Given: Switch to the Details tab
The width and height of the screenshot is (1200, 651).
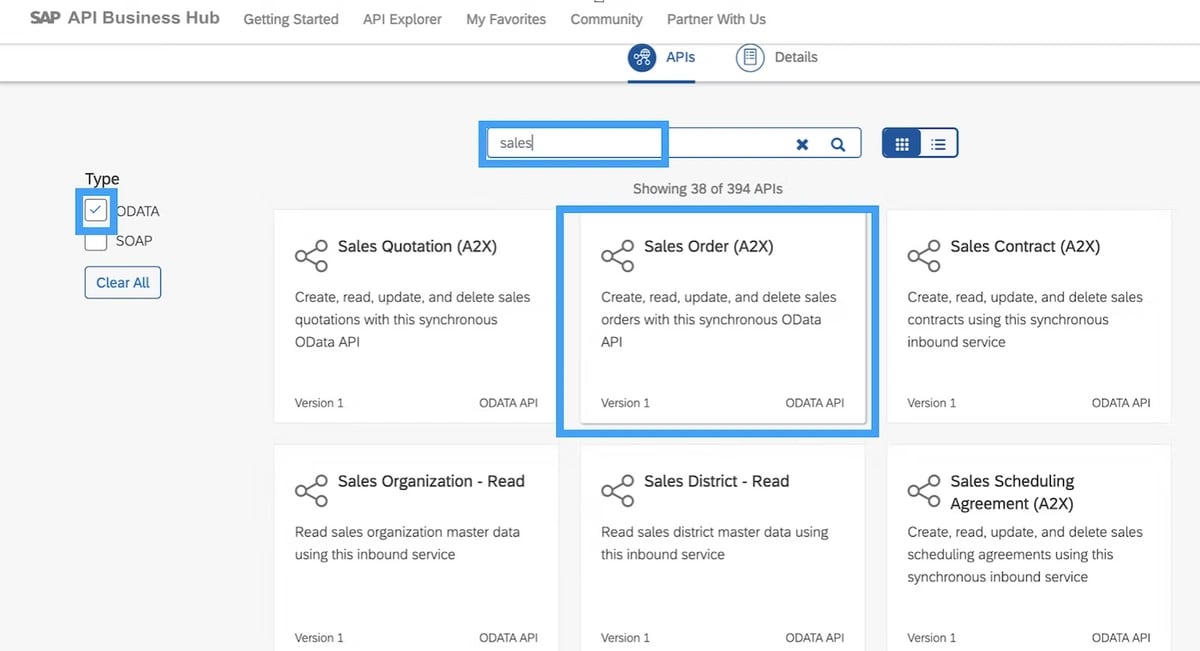Looking at the screenshot, I should click(x=777, y=58).
